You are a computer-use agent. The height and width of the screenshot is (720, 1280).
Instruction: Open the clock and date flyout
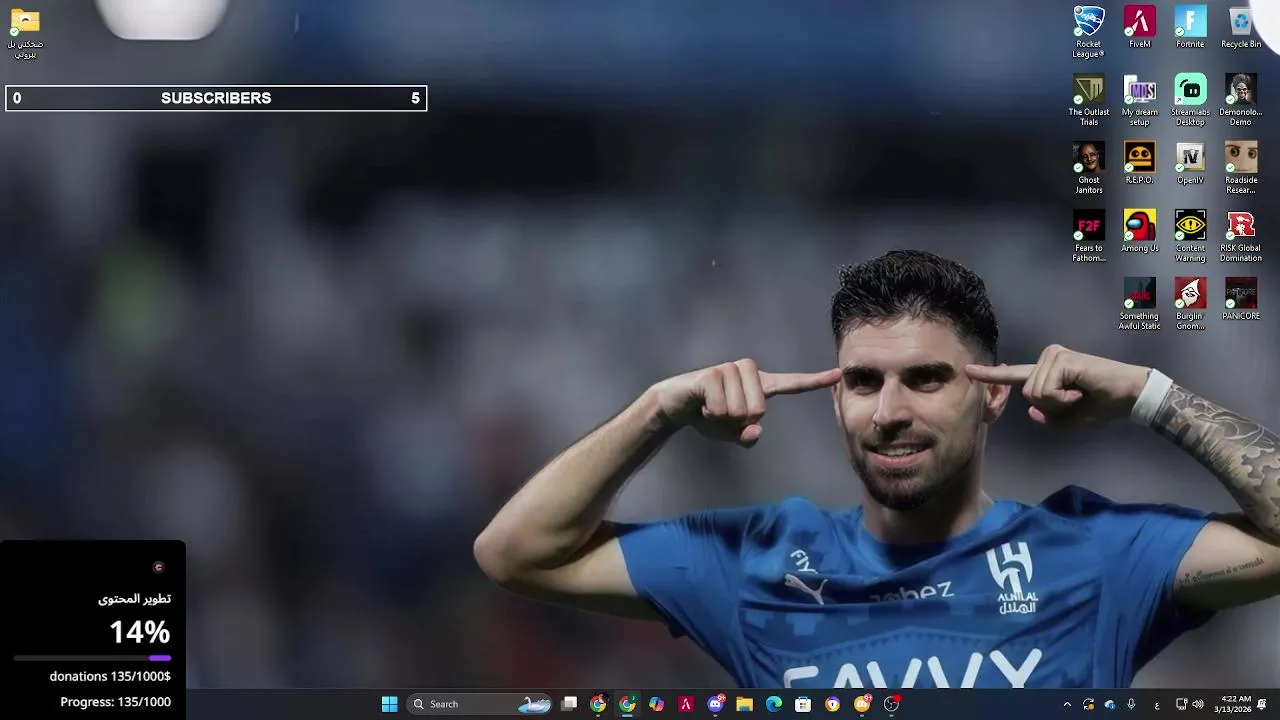pos(1235,704)
